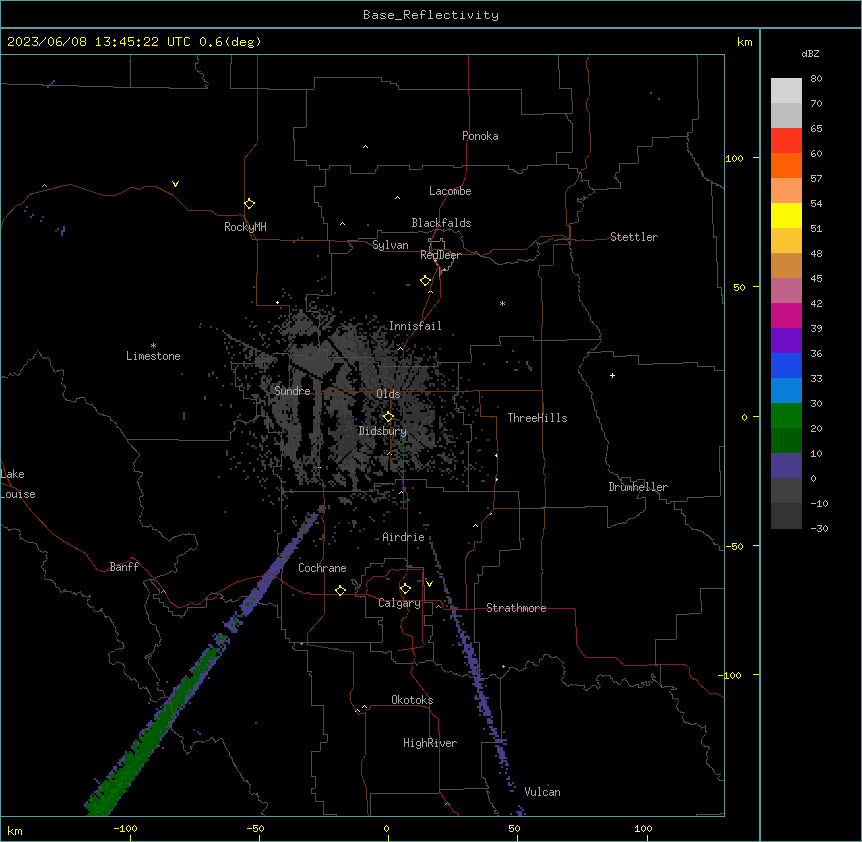Click the Lake Louise label
Screen dimensions: 862x842
tap(18, 484)
